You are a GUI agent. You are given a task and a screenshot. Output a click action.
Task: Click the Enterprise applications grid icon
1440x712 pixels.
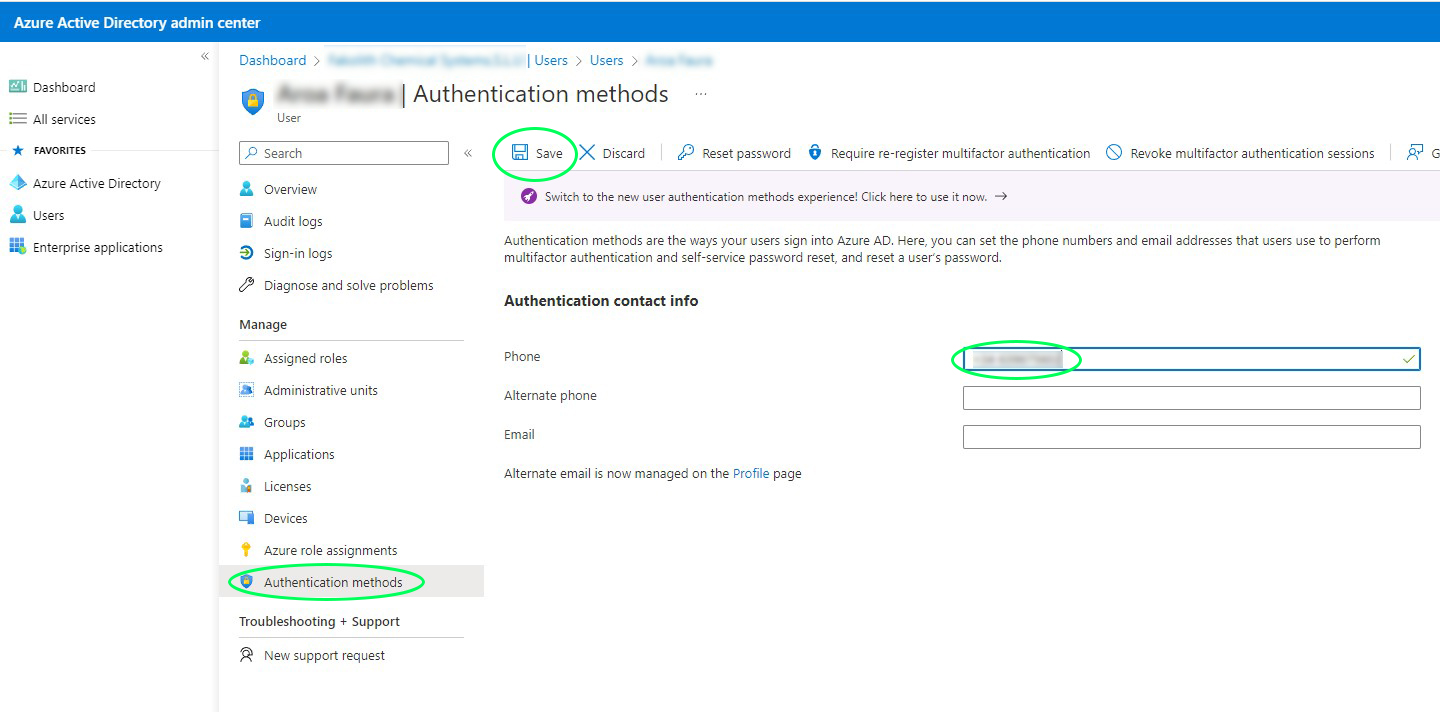click(17, 247)
